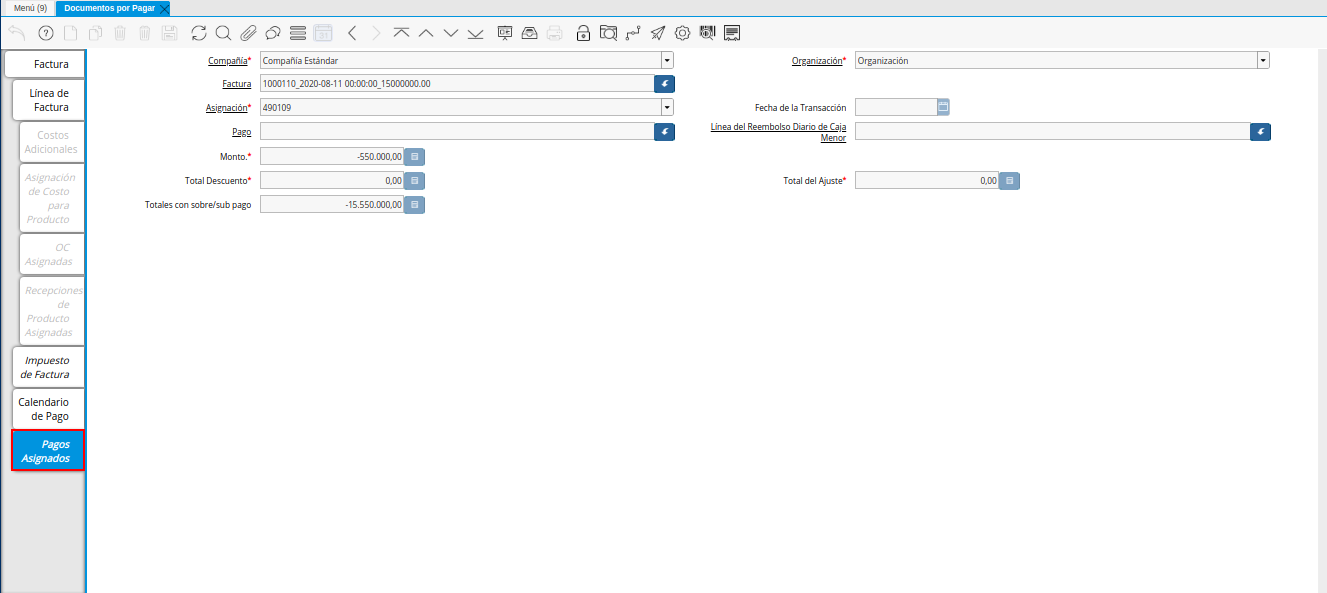
Task: Open the Active Workflows icon
Action: coord(632,33)
